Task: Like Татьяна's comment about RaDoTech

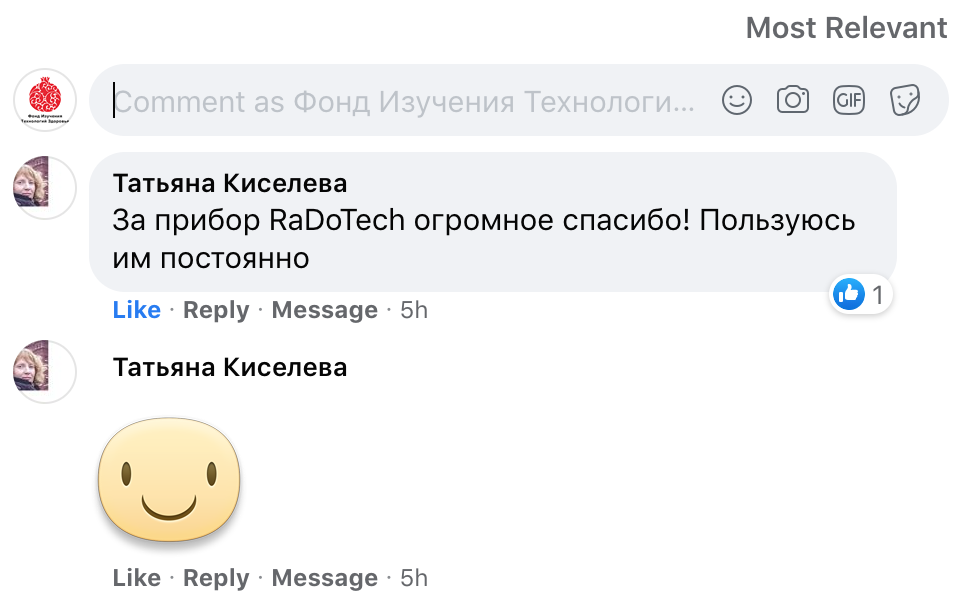Action: tap(136, 310)
